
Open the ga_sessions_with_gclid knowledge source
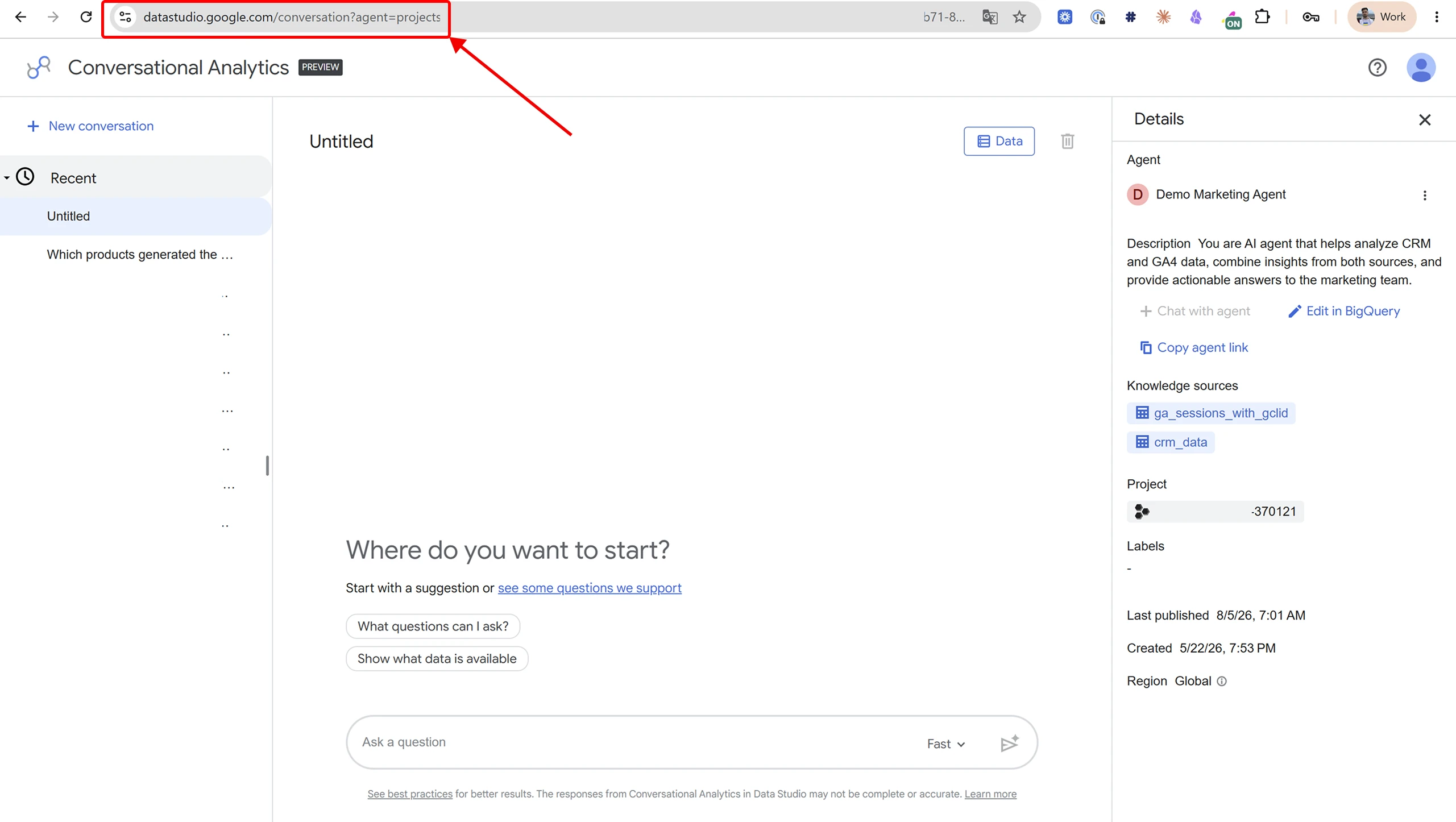(x=1211, y=413)
